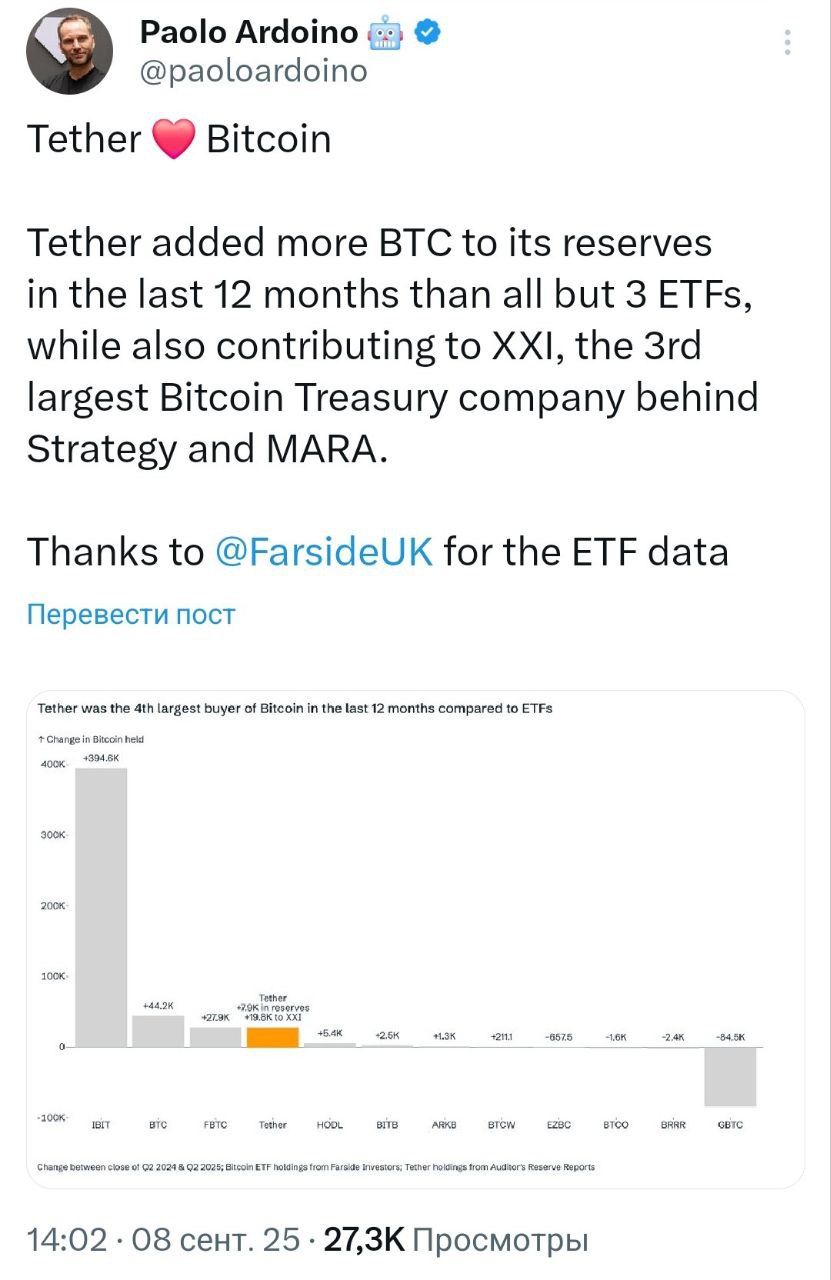Open the 27,3K Просмотры view count
This screenshot has height=1280, width=831.
(x=457, y=1240)
